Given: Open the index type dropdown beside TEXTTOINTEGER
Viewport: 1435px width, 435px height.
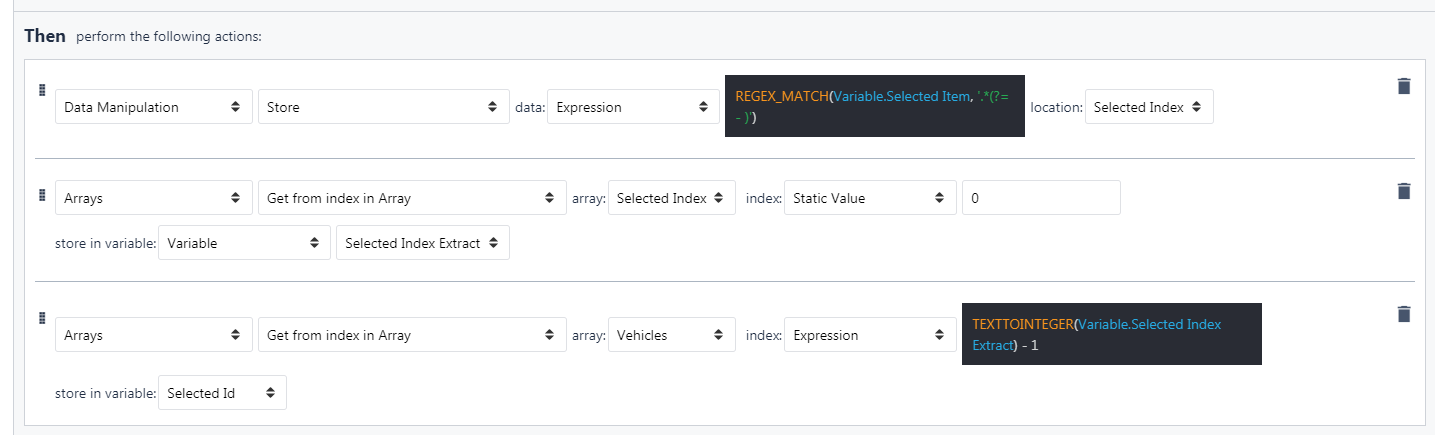Looking at the screenshot, I should coord(868,335).
